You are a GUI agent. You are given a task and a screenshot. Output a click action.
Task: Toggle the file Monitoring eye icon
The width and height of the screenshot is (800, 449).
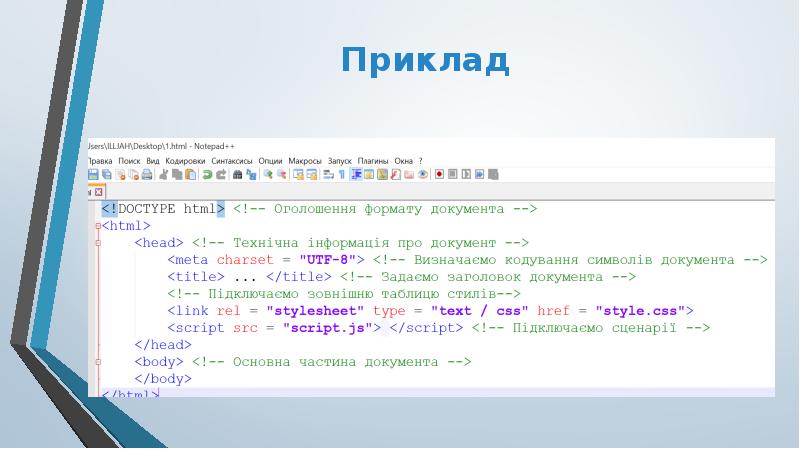pyautogui.click(x=423, y=174)
